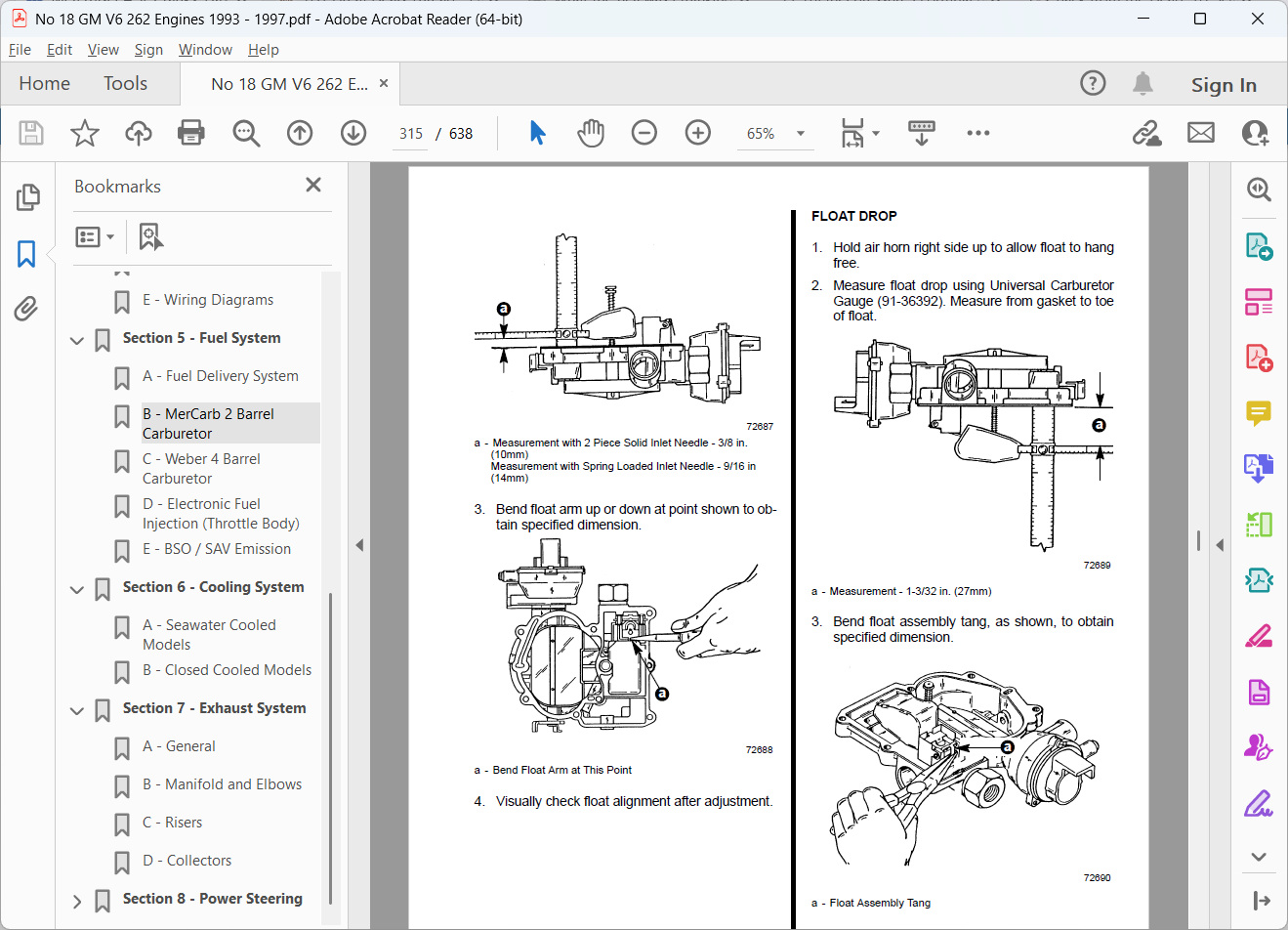Open the fit page options icon
This screenshot has height=930, width=1288.
[x=854, y=133]
